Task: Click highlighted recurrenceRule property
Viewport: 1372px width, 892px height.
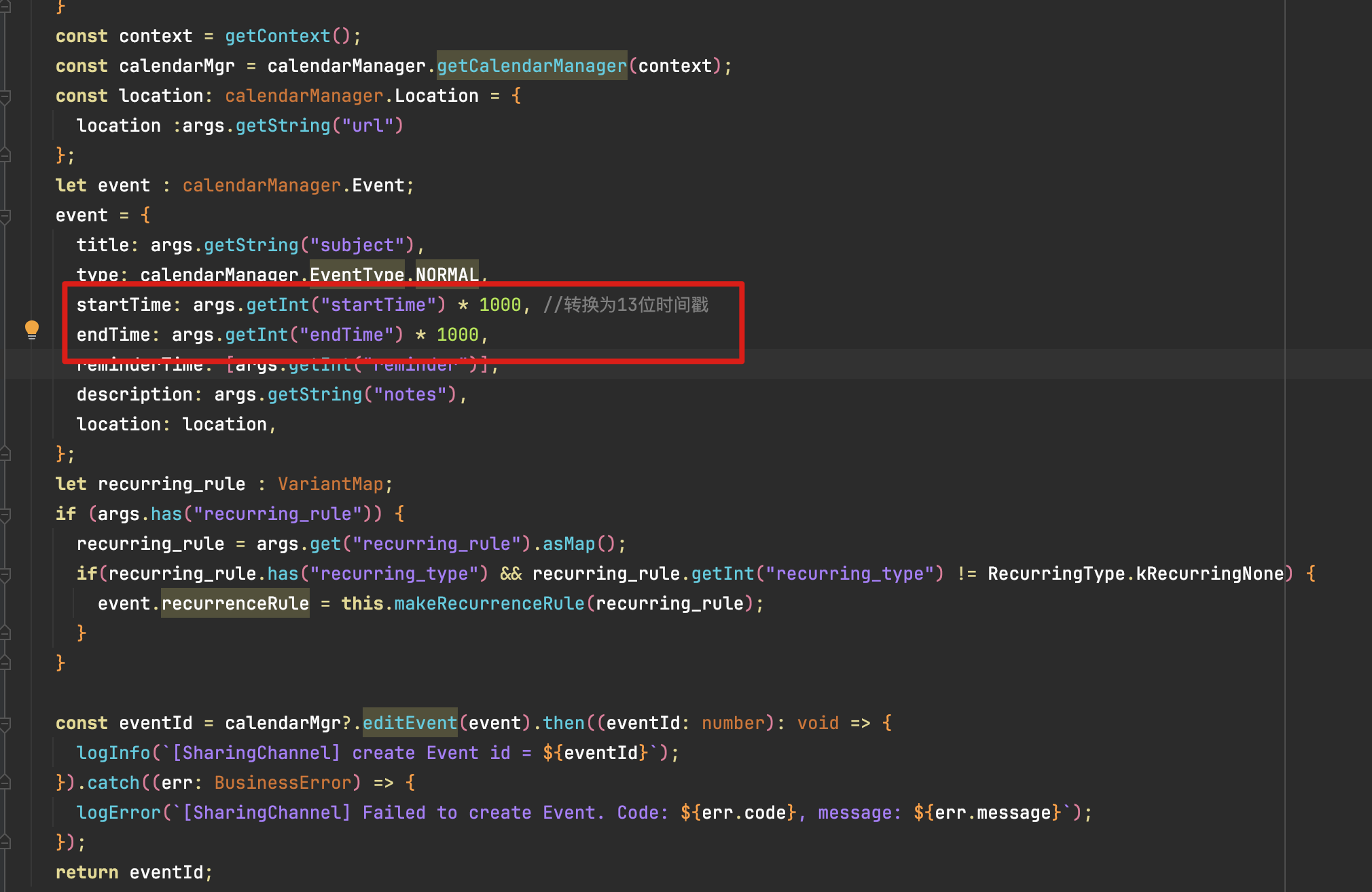Action: [x=235, y=603]
